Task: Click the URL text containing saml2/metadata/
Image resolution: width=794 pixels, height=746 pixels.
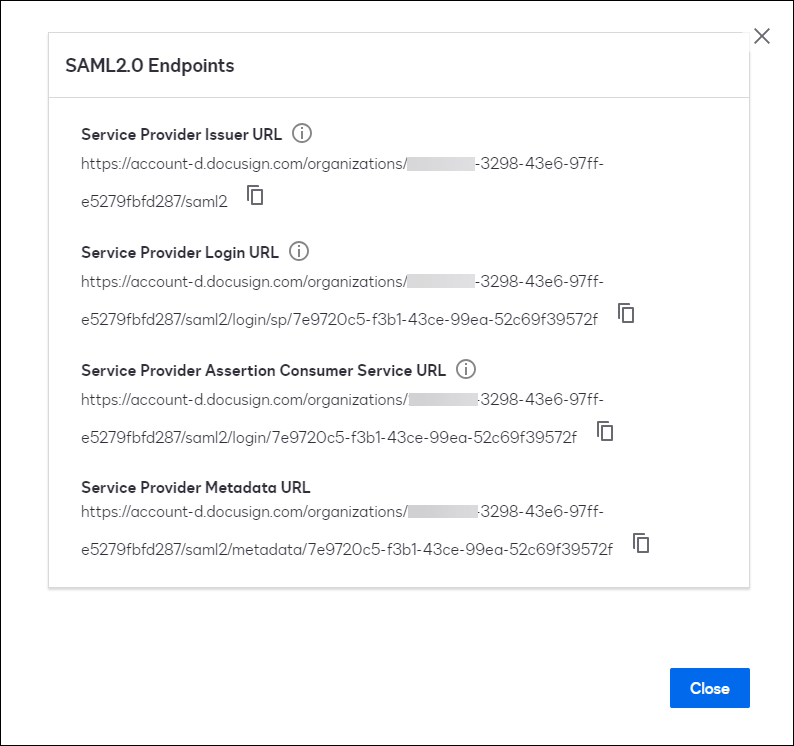Action: (x=347, y=530)
